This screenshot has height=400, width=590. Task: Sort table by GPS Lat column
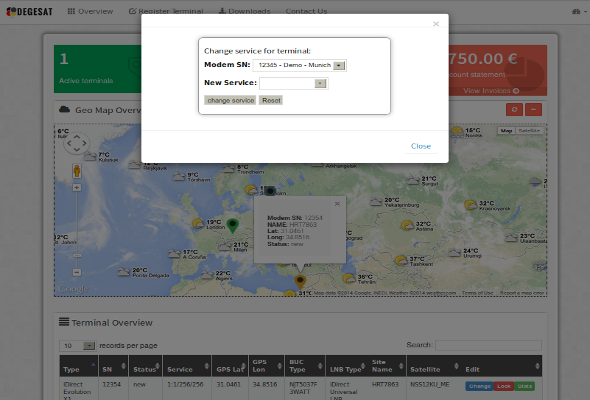(x=230, y=366)
